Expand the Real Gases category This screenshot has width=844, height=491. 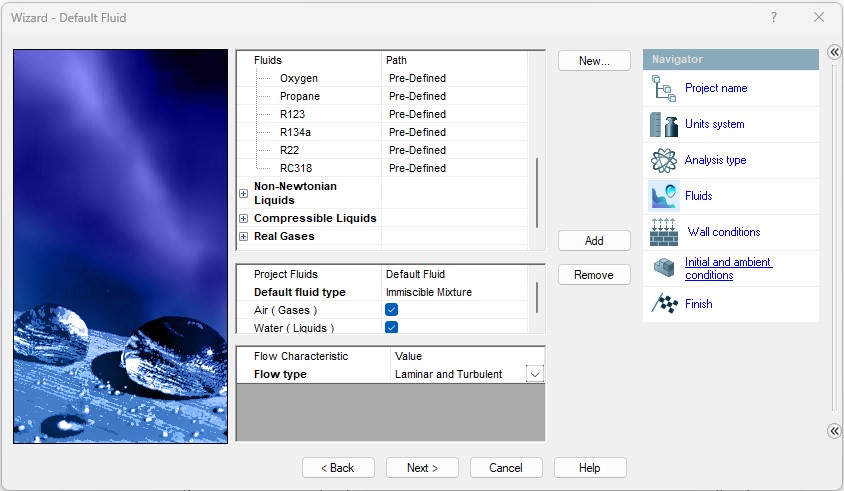pyautogui.click(x=243, y=236)
